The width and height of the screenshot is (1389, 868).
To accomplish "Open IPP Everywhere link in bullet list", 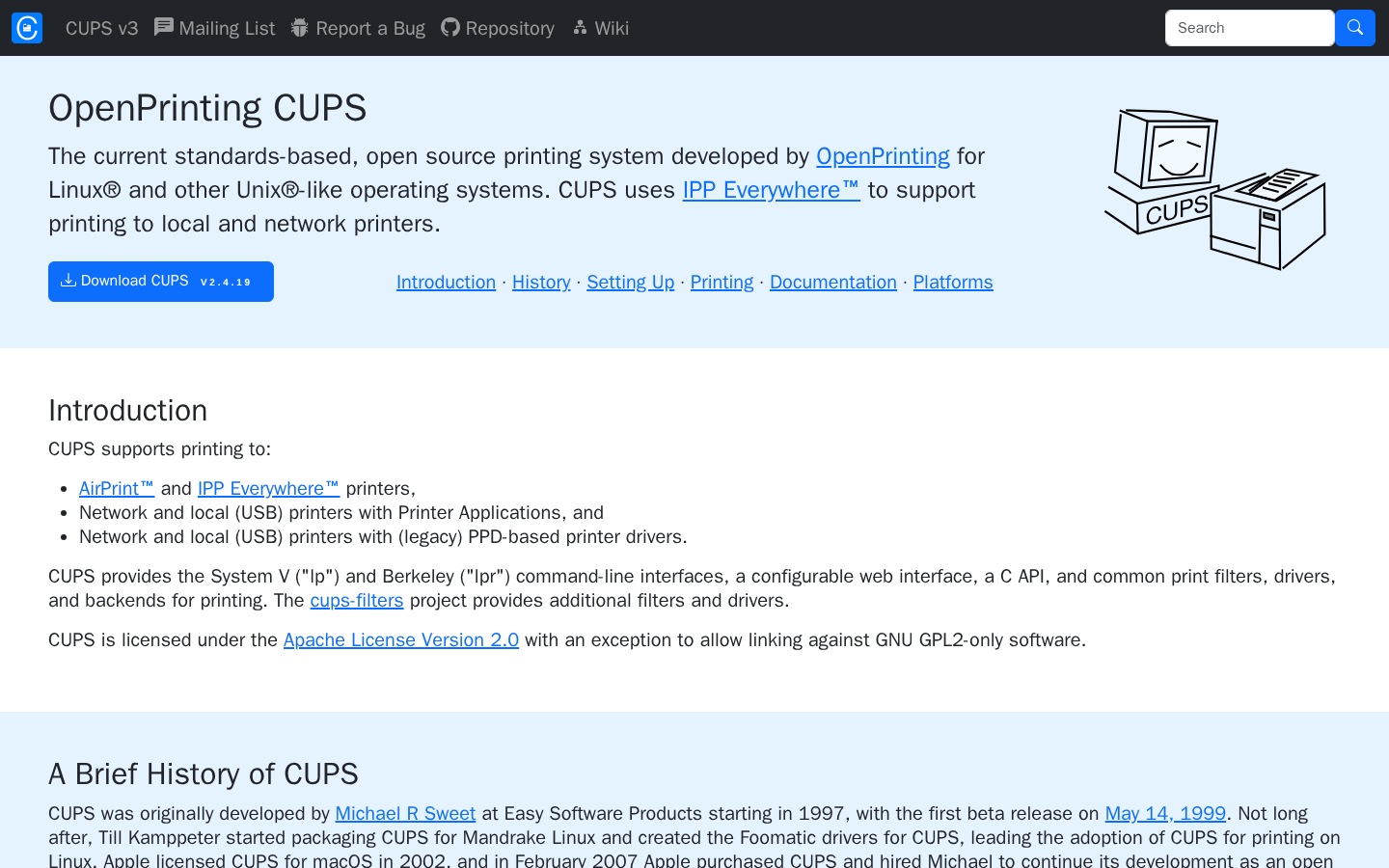I will (x=268, y=488).
